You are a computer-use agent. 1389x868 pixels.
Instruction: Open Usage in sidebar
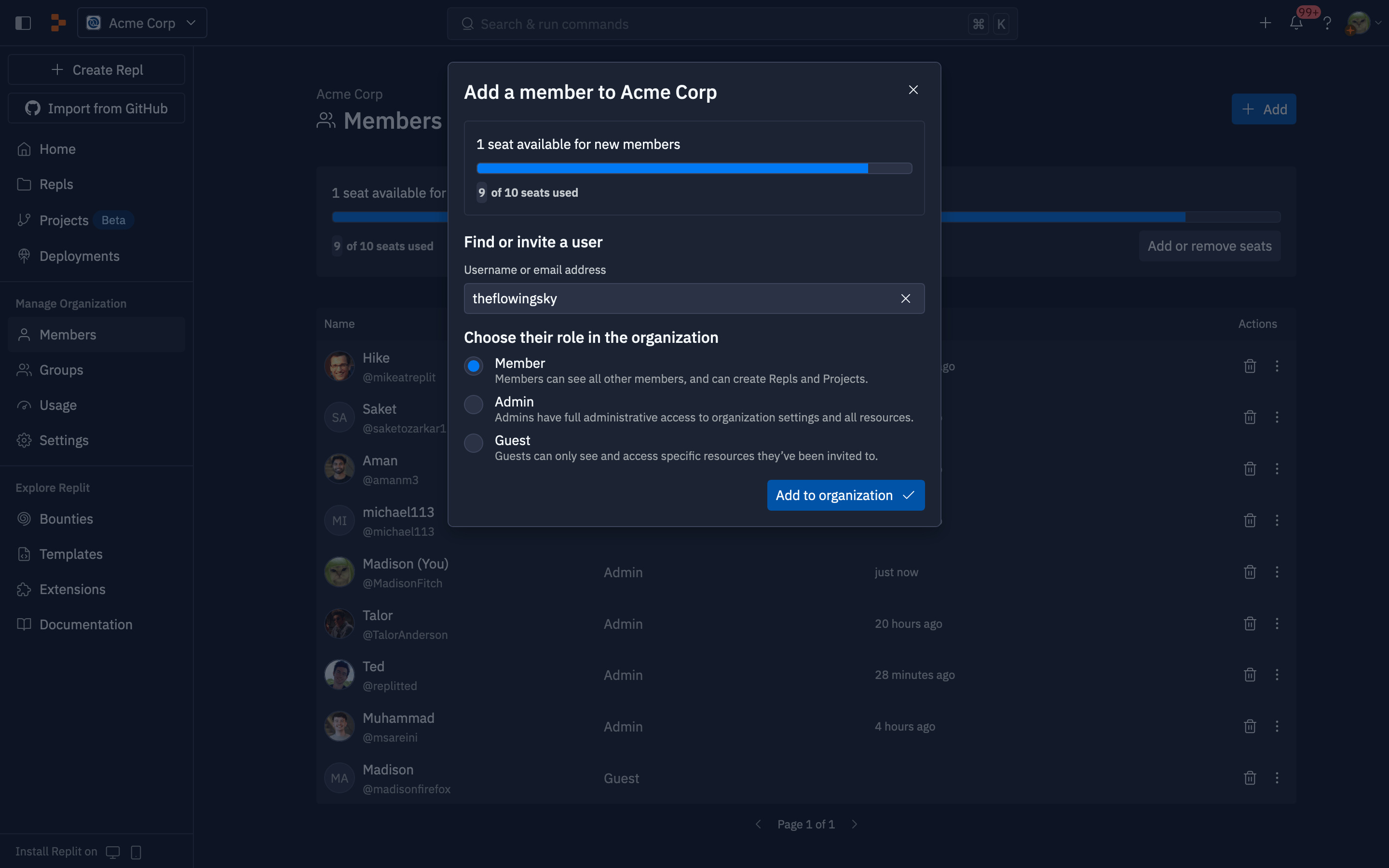pos(96,405)
